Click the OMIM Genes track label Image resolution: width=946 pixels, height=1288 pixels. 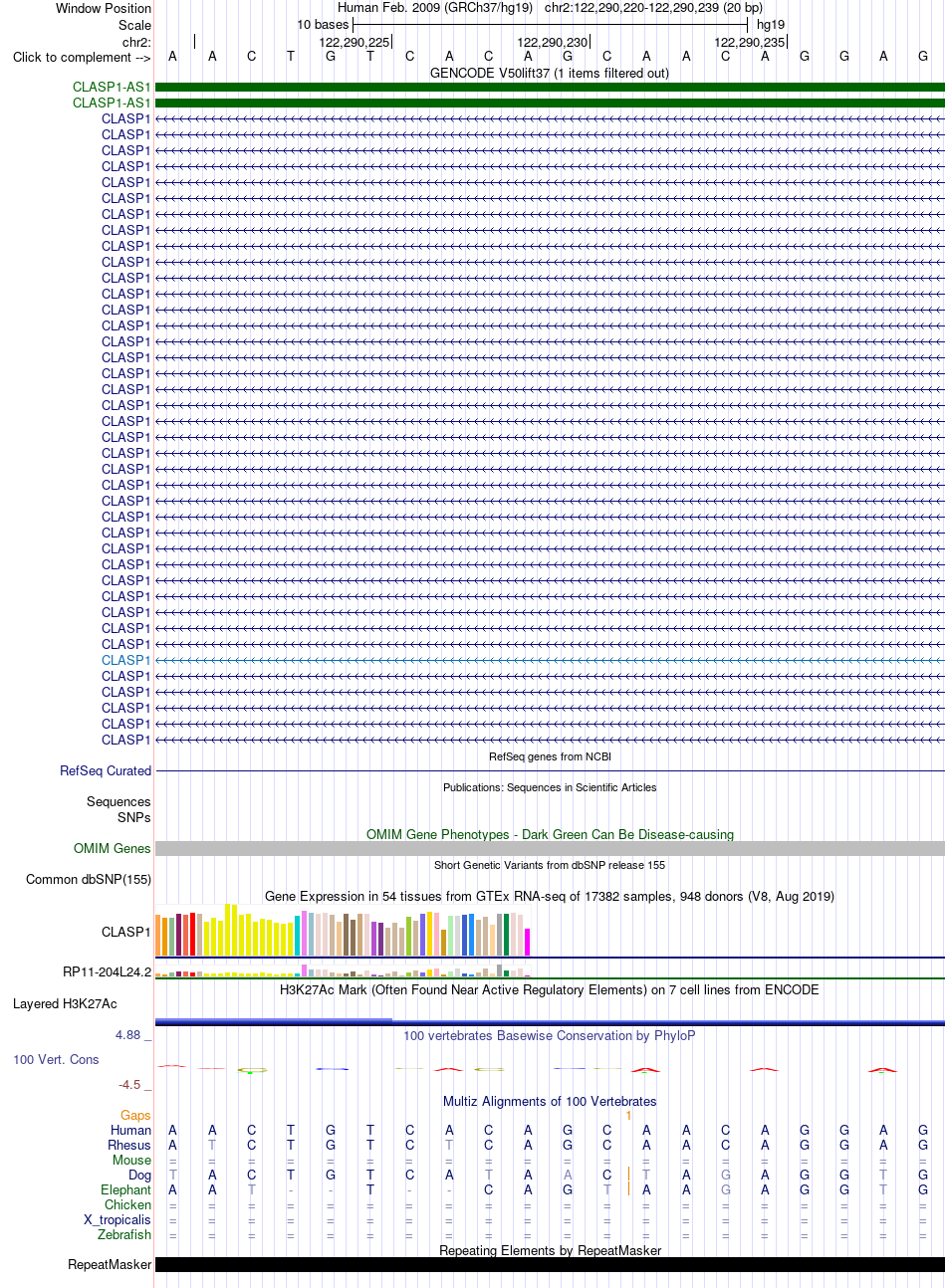tap(113, 849)
